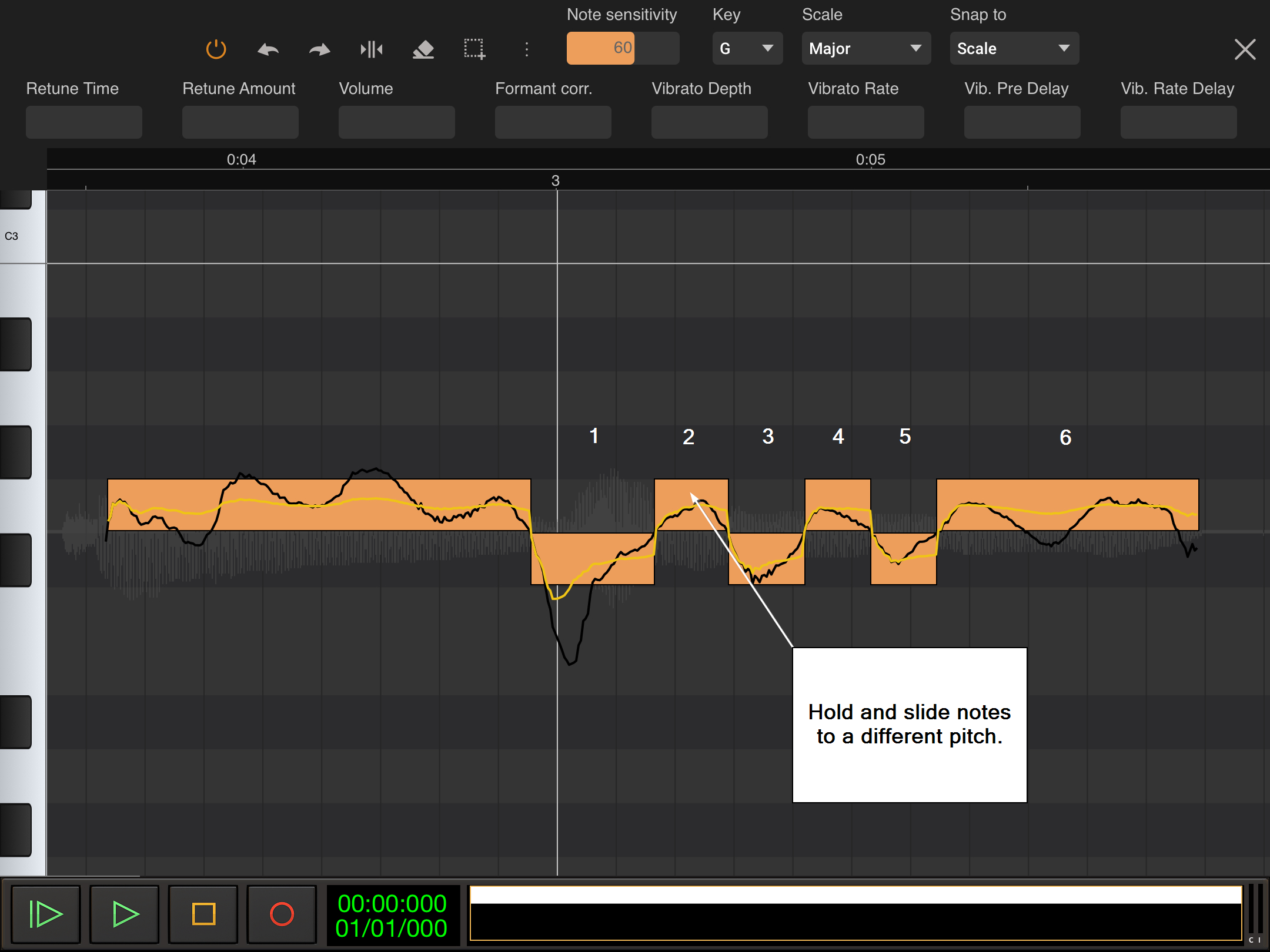The width and height of the screenshot is (1270, 952).
Task: Select the eraser tool
Action: (423, 49)
